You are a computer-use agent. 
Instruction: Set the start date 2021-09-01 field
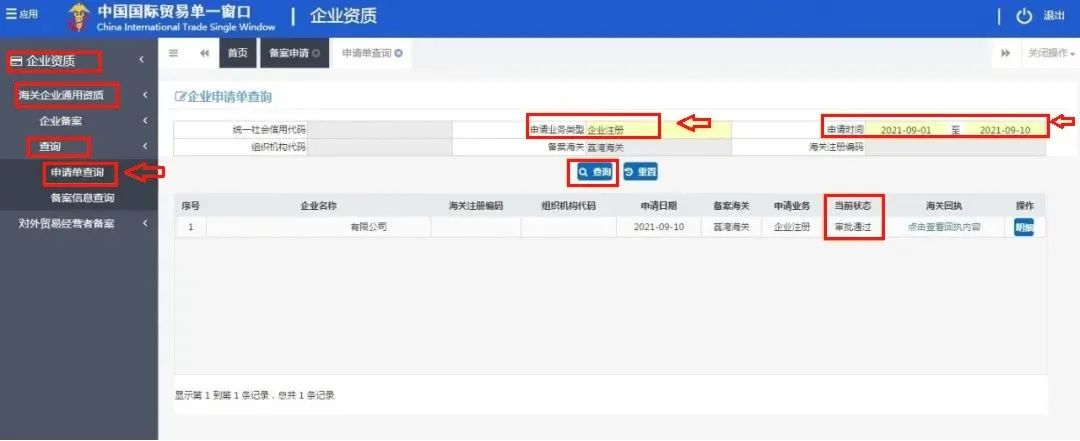click(x=905, y=130)
